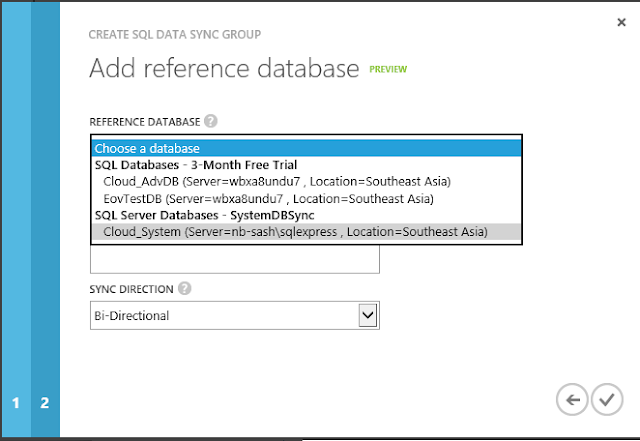
Task: Choose EovTestDB in the database list
Action: (x=268, y=199)
